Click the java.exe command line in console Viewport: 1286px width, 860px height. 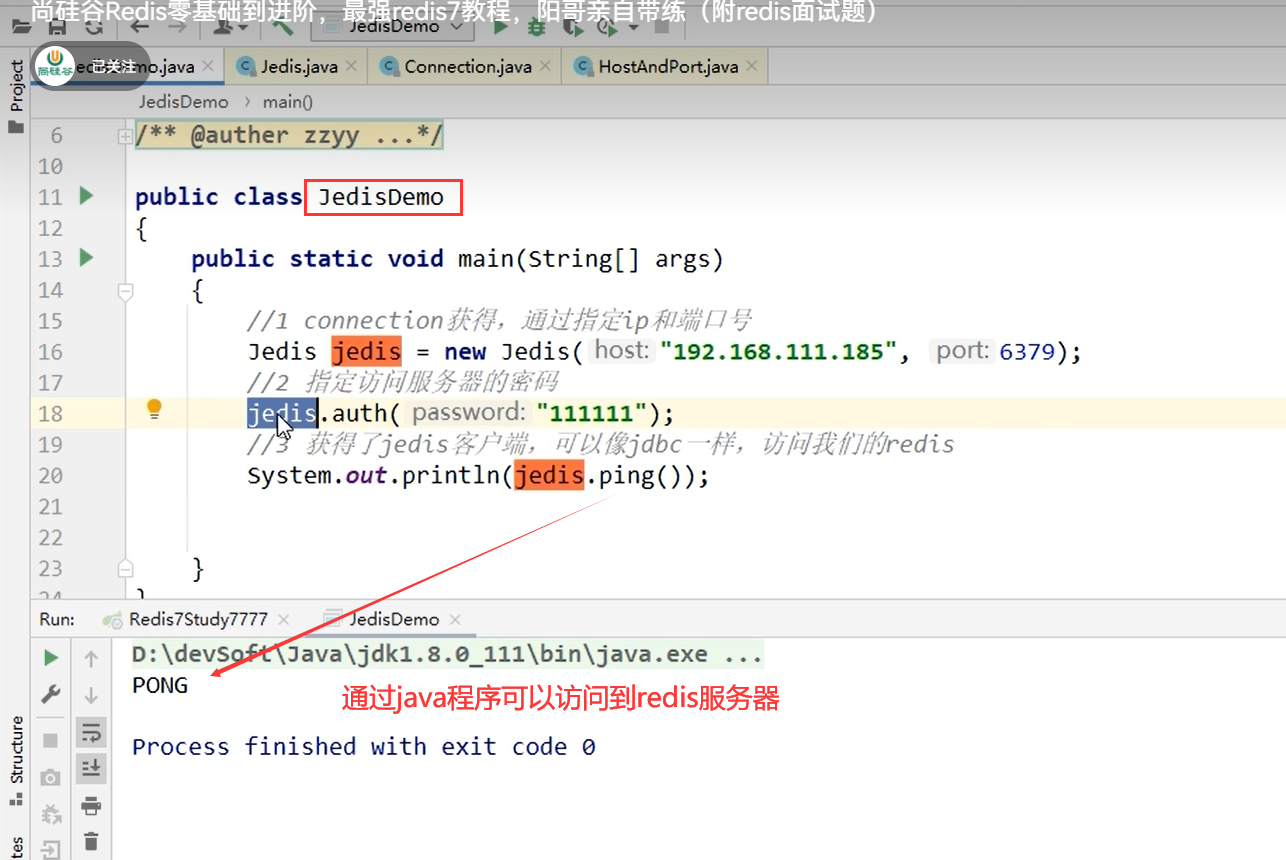tap(449, 655)
